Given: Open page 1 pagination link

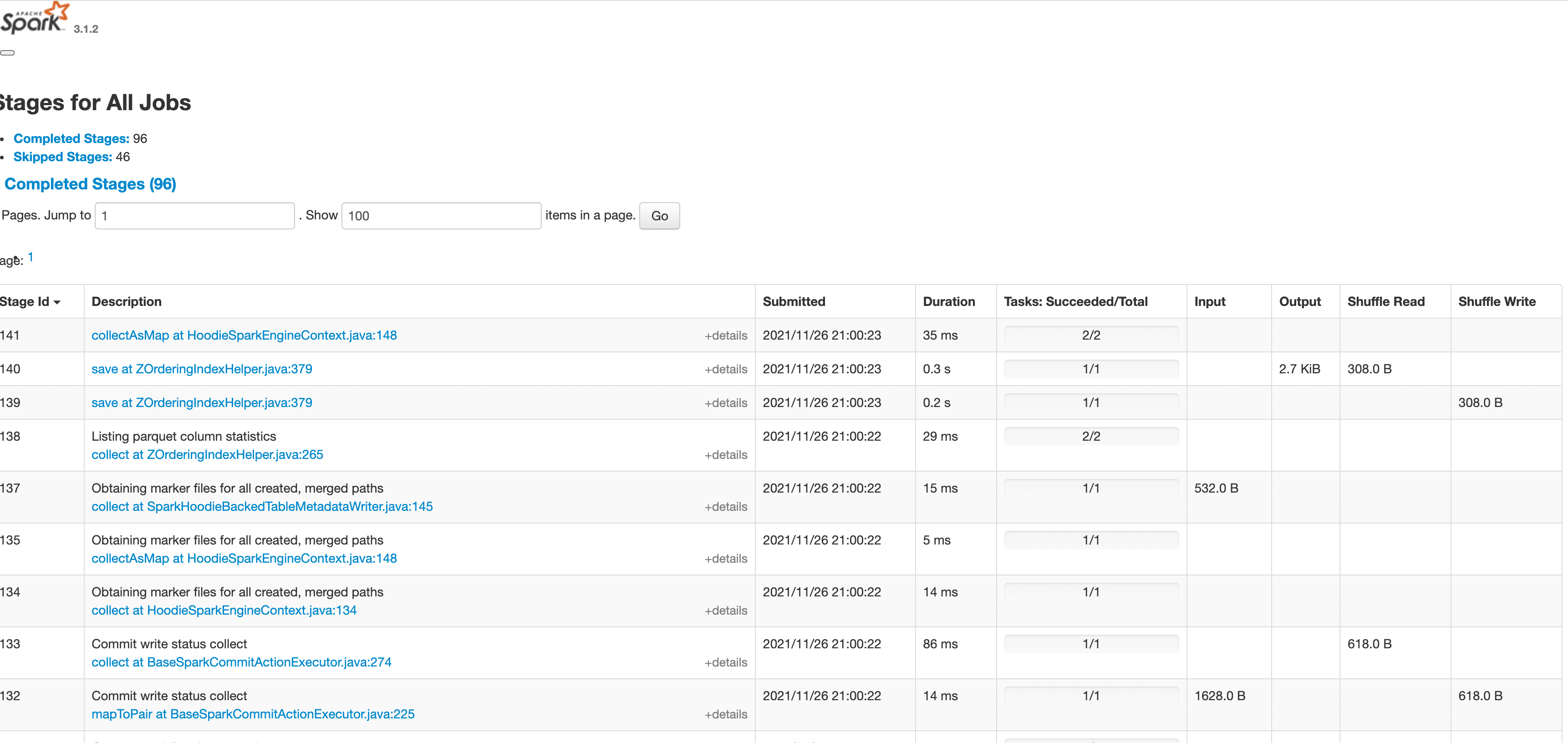Looking at the screenshot, I should coord(31,257).
